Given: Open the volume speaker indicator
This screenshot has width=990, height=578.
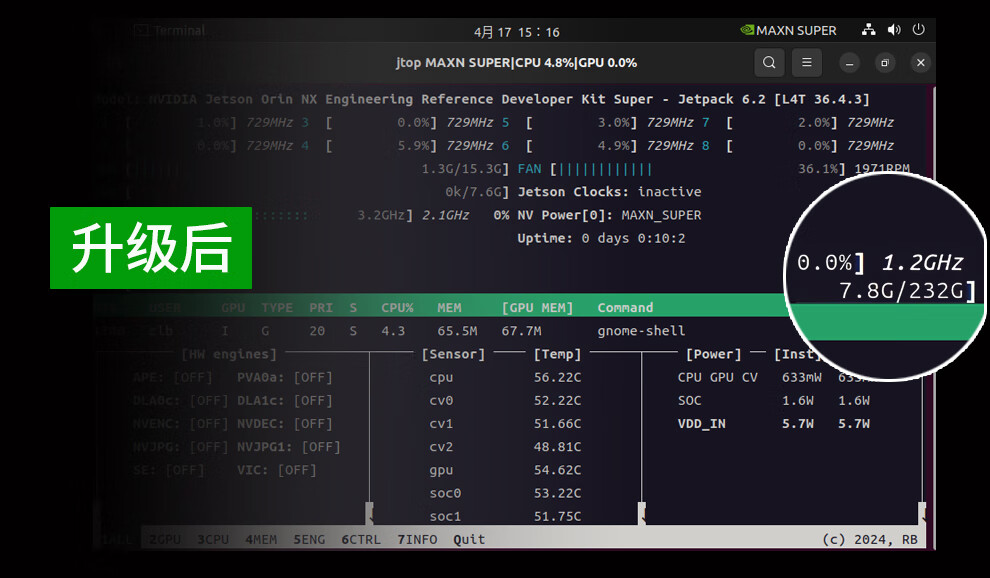Looking at the screenshot, I should [894, 30].
